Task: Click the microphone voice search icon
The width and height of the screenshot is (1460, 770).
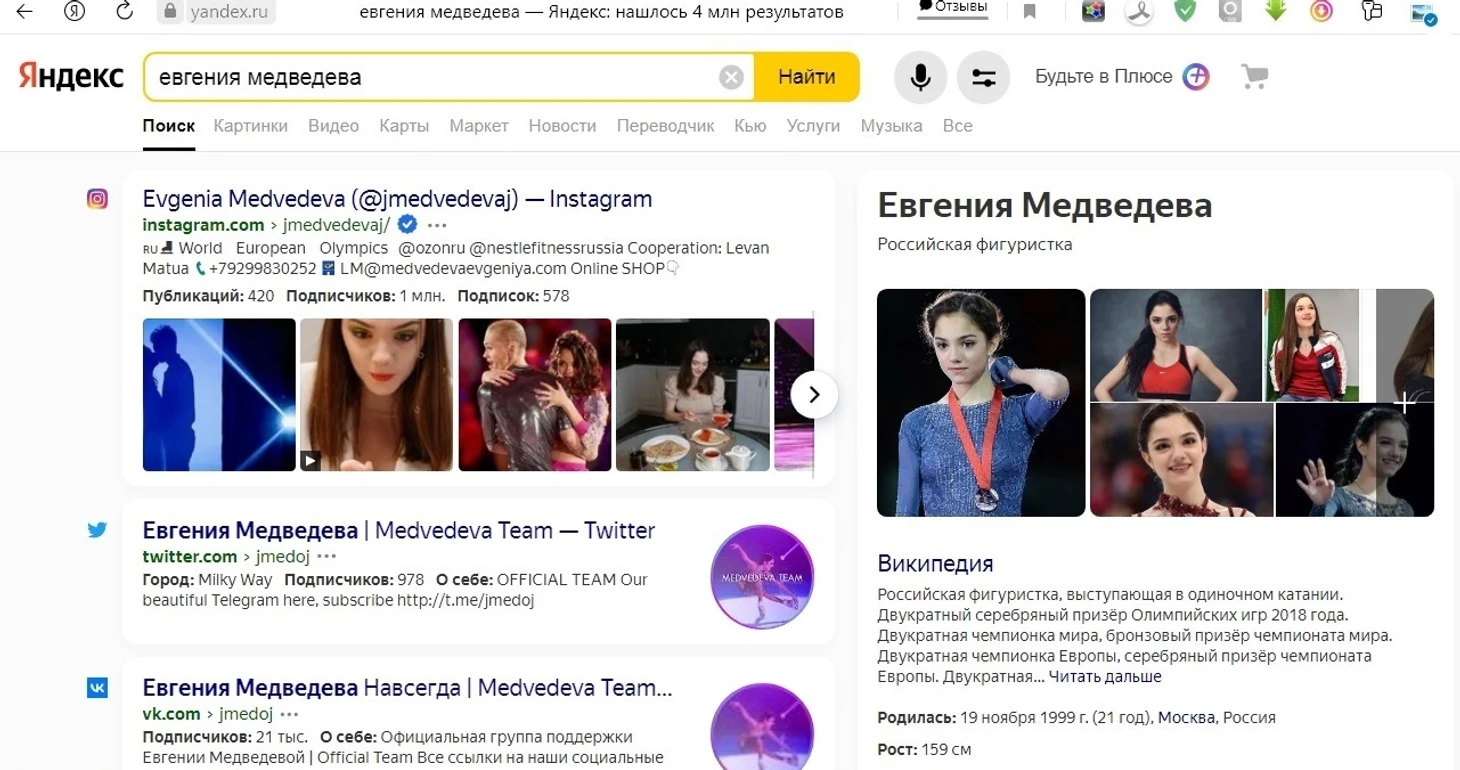Action: pos(920,77)
